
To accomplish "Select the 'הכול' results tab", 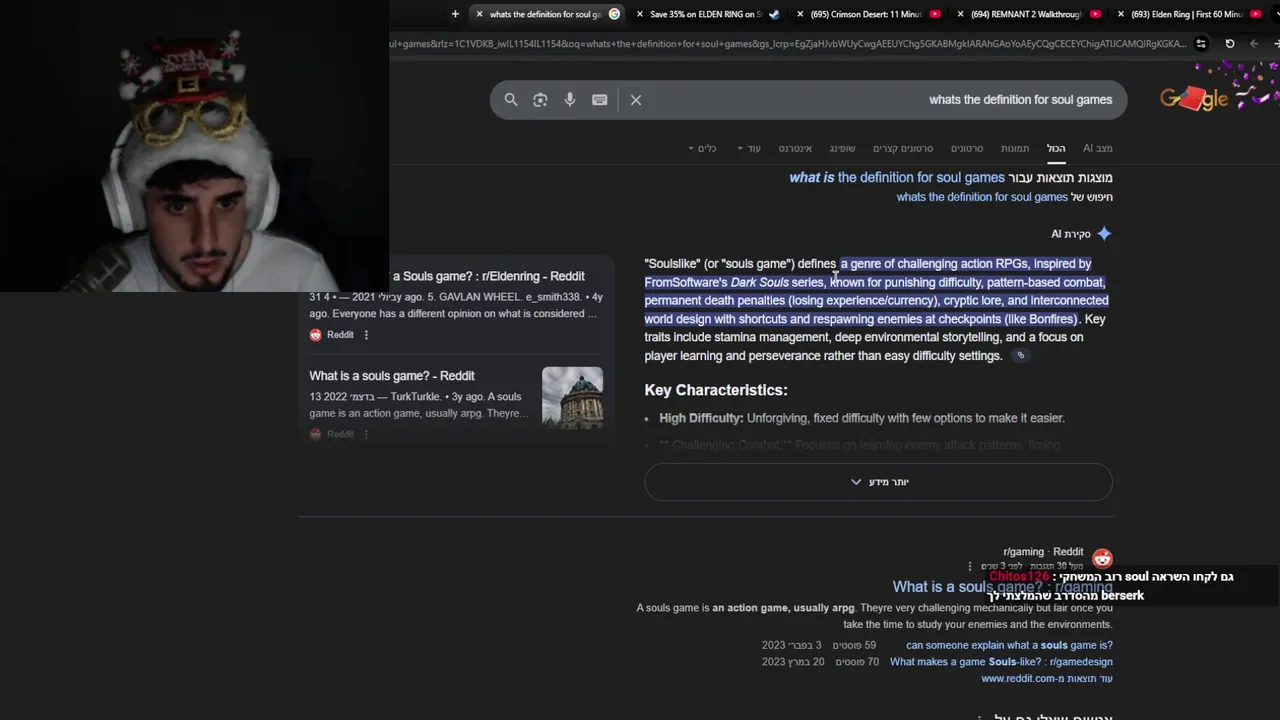I will click(x=1056, y=148).
